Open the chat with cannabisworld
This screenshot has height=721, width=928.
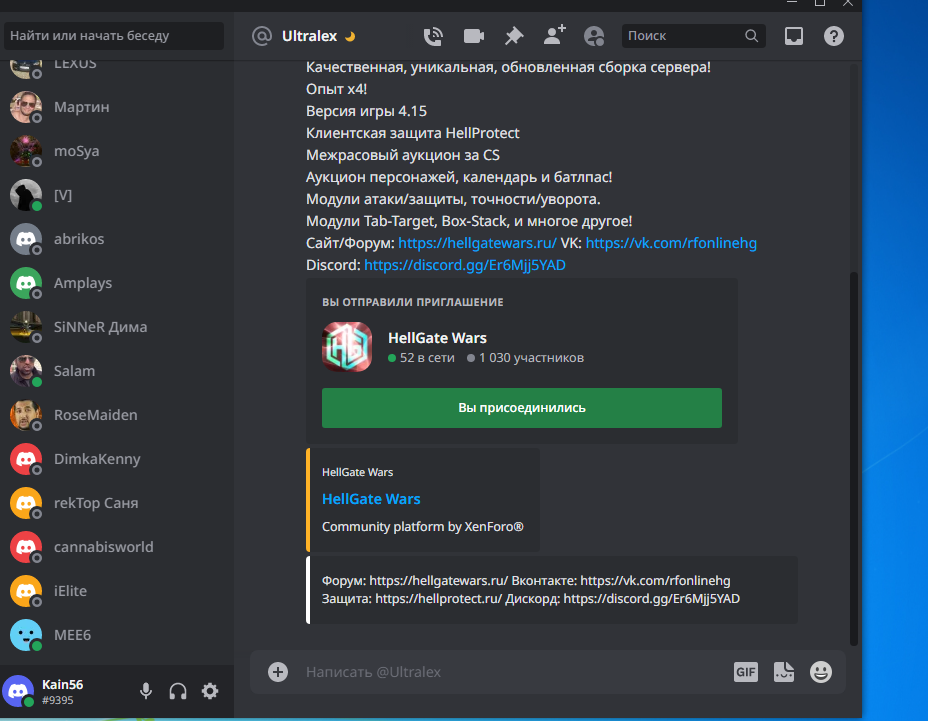coord(116,547)
